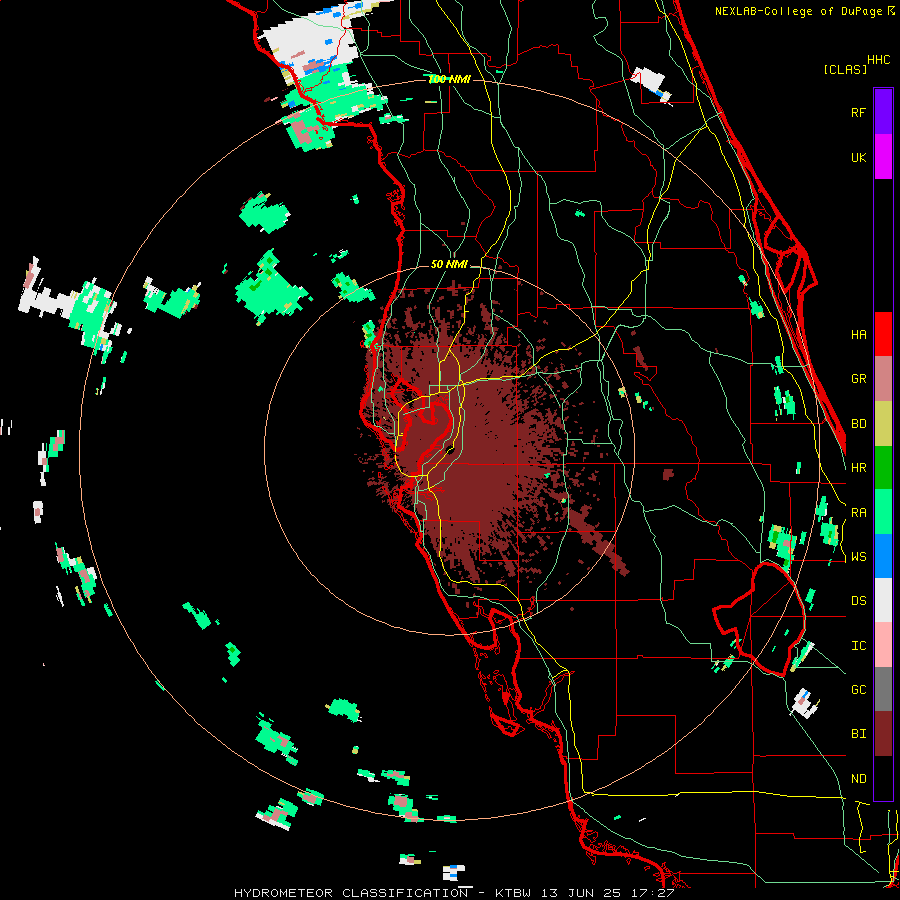Click the 100 NMI range ring label
The height and width of the screenshot is (900, 900).
449,79
